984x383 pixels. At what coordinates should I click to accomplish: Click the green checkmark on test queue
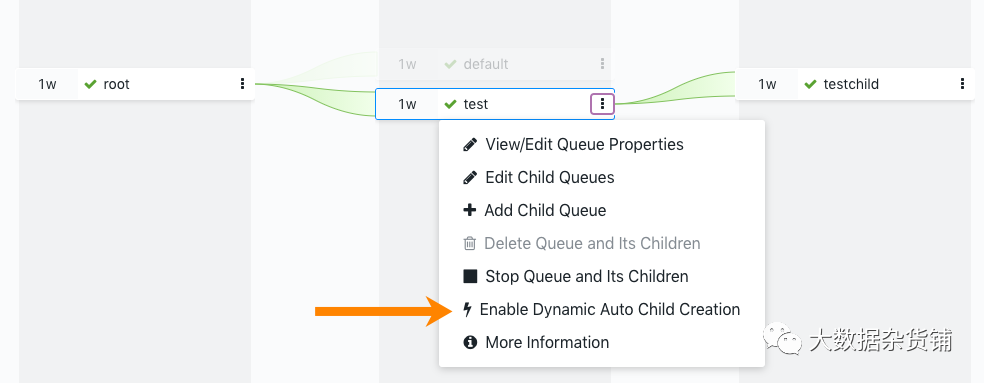click(x=450, y=104)
